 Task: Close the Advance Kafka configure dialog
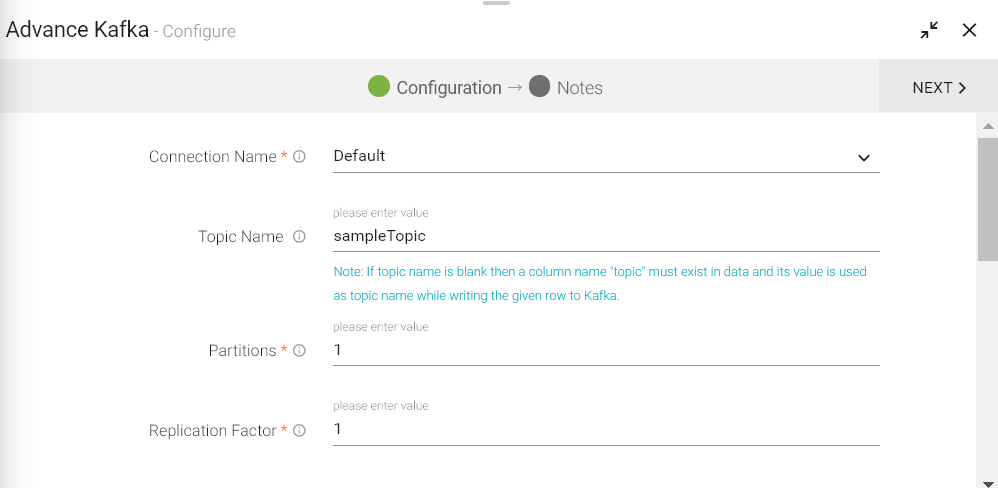(969, 30)
